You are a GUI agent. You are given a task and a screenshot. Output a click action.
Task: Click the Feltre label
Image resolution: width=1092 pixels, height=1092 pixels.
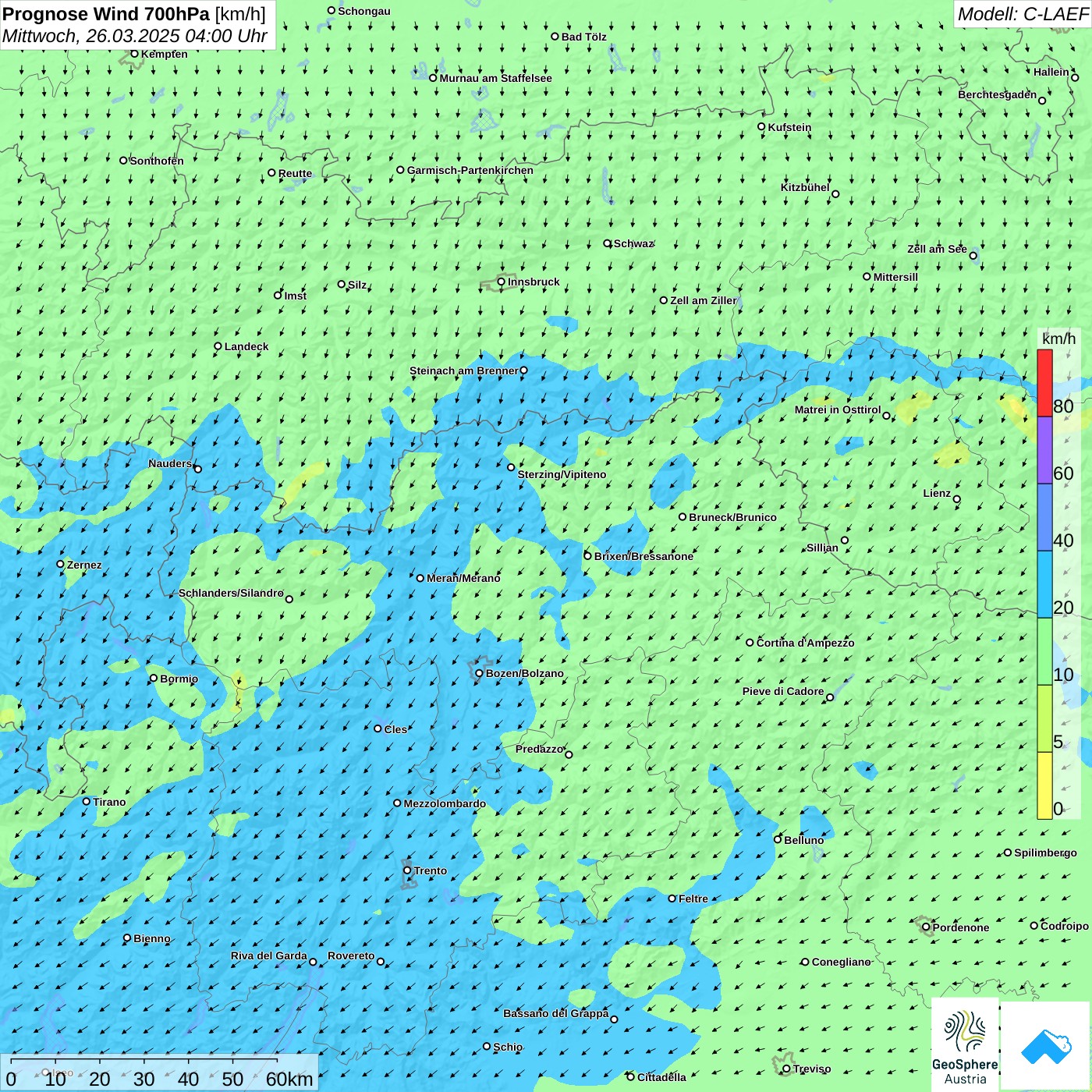click(693, 899)
